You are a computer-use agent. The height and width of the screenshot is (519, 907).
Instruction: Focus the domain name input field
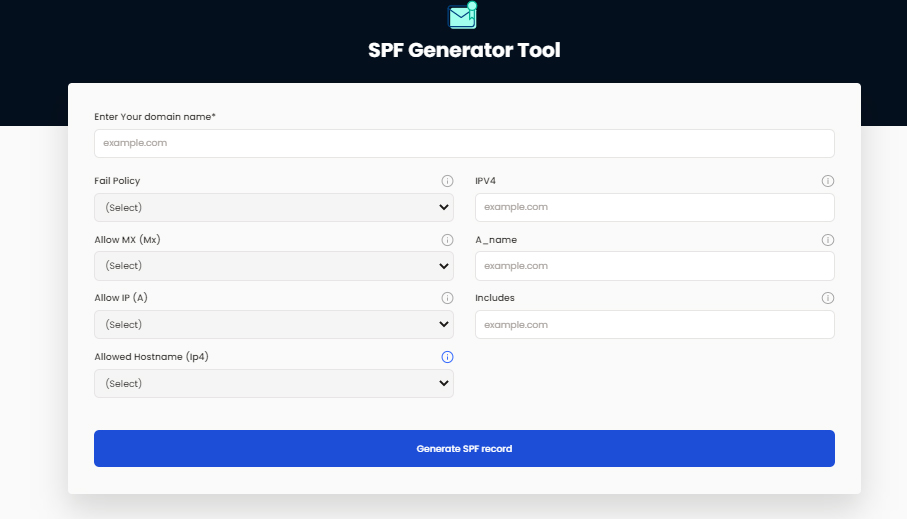click(x=464, y=143)
